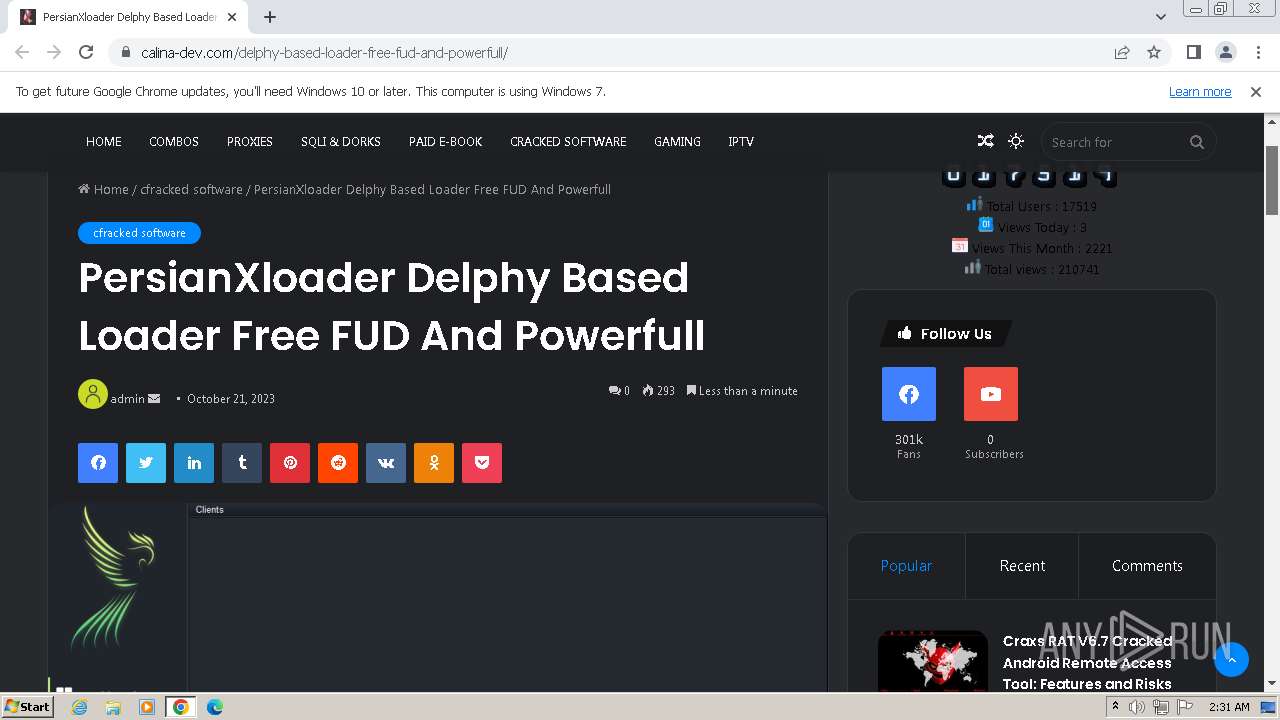Click the page vertical scrollbar

click(1272, 180)
